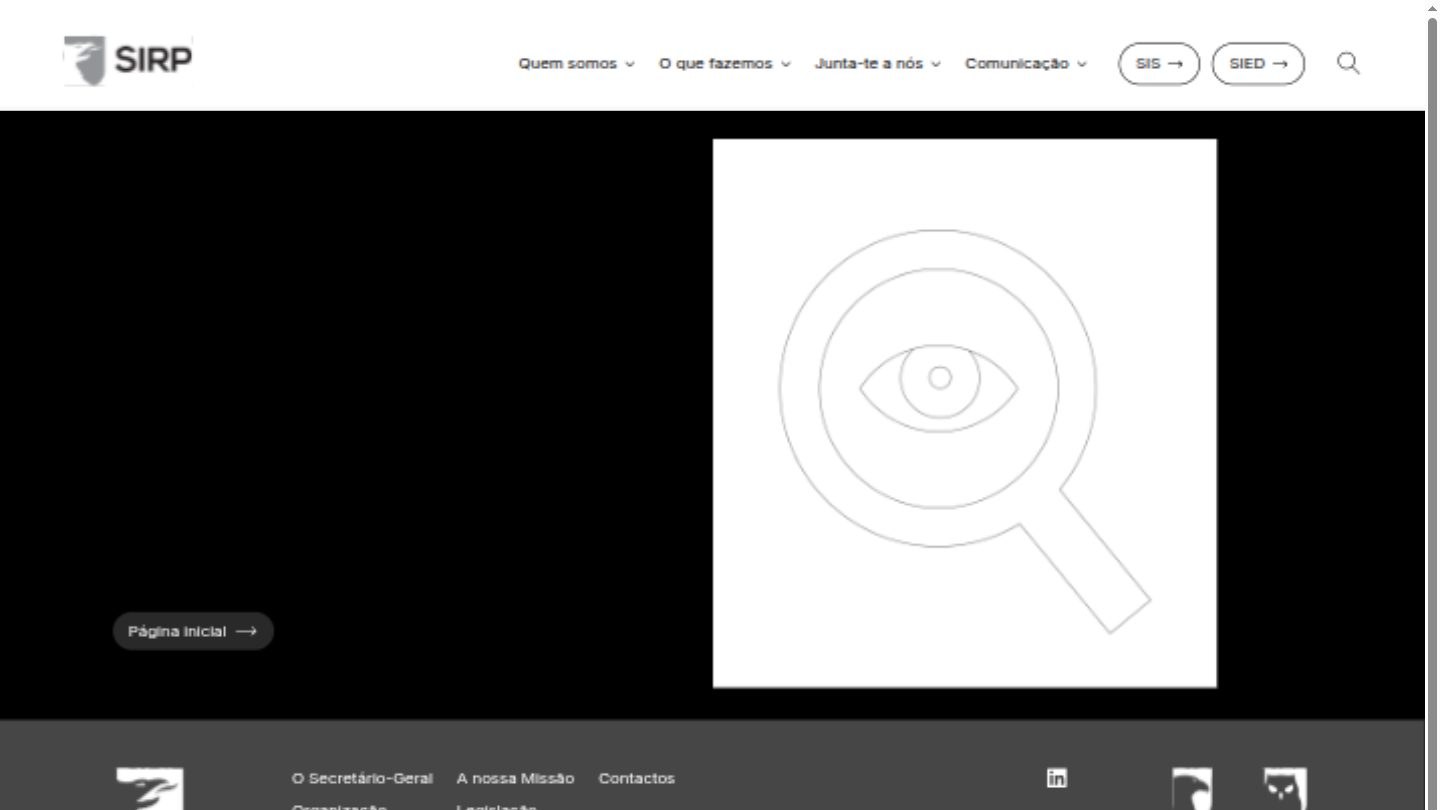Expand the O que fazemos dropdown chevron
1440x810 pixels.
tap(786, 64)
